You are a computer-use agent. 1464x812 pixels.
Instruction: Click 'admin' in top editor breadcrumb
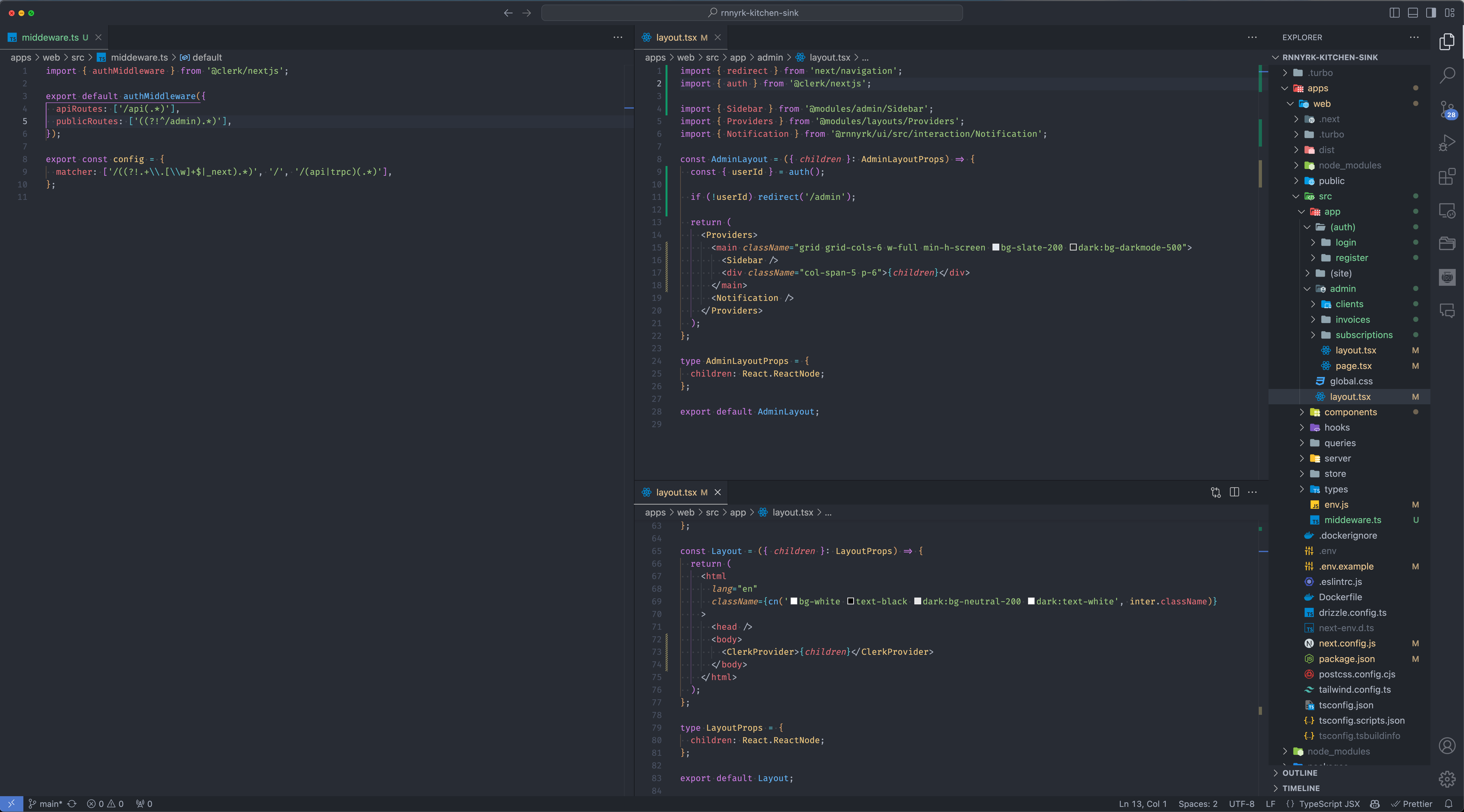[769, 57]
